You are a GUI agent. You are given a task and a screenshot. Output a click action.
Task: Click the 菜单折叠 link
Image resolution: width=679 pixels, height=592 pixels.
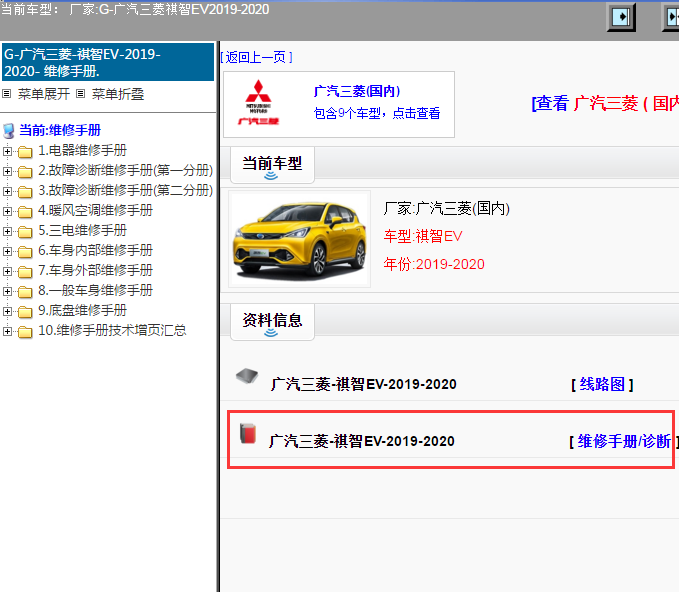click(118, 94)
